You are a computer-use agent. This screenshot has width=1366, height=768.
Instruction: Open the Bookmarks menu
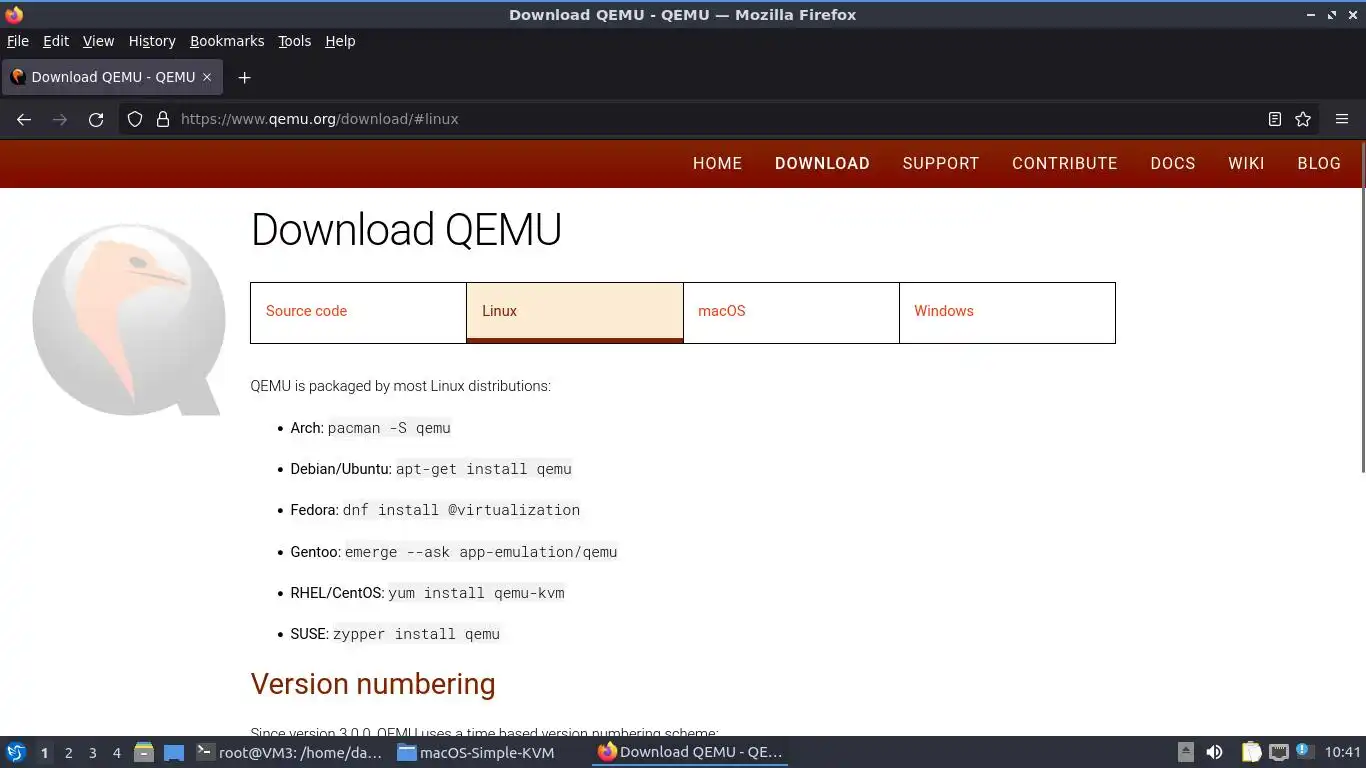(227, 41)
